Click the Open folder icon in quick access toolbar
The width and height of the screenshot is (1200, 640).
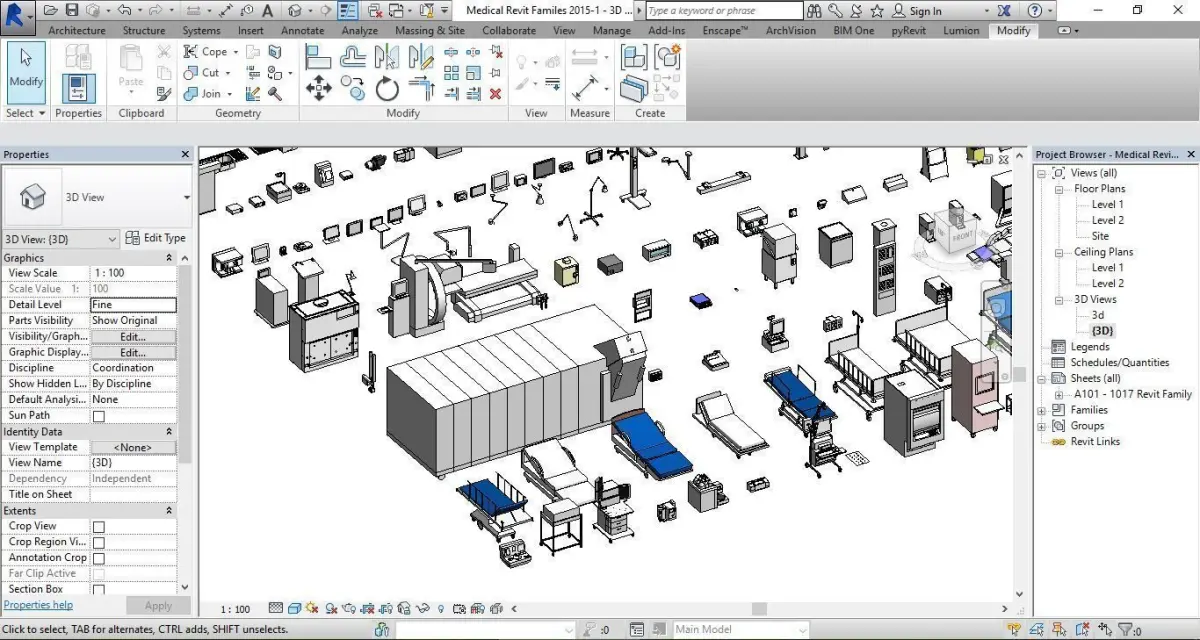click(x=50, y=11)
